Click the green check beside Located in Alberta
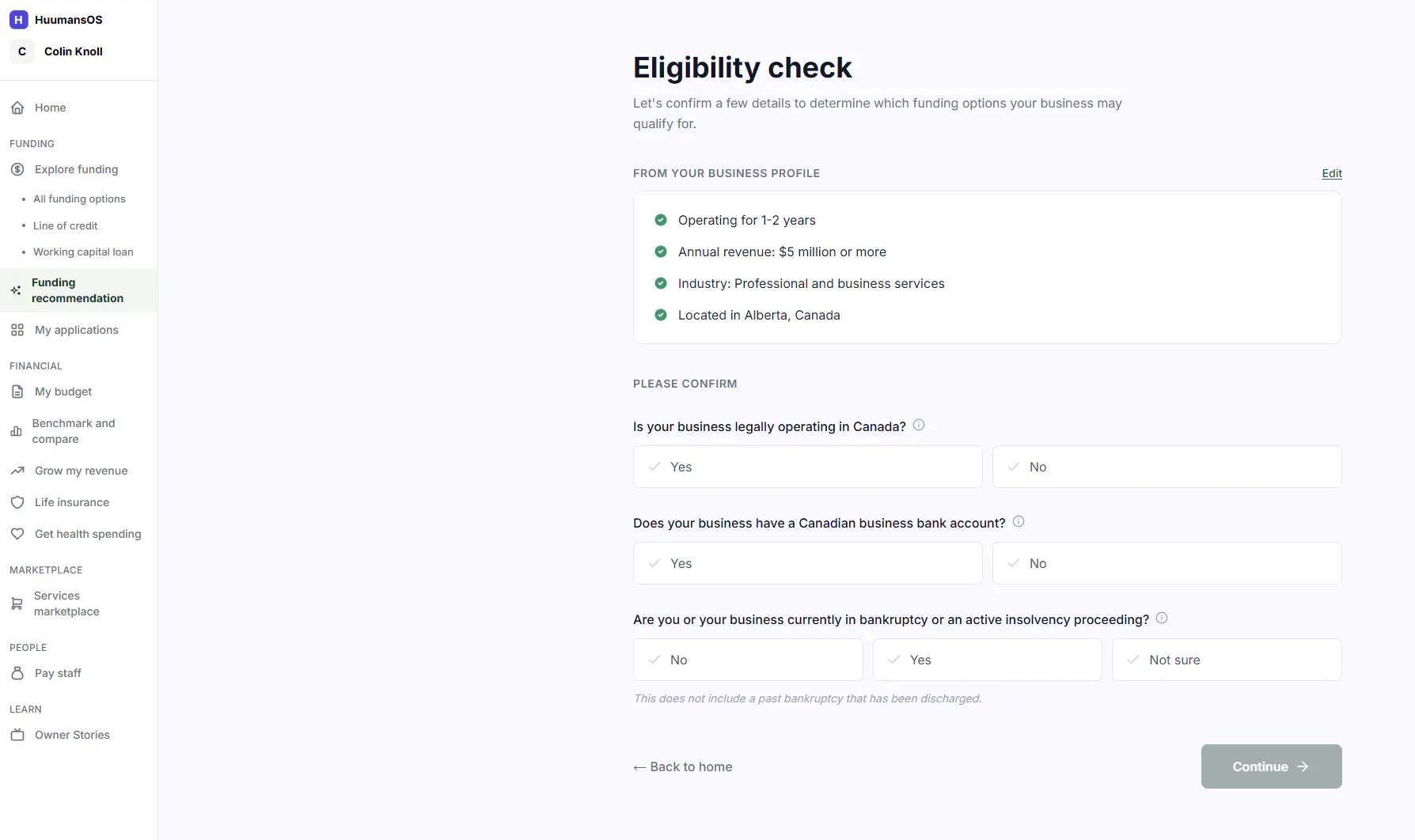 661,315
